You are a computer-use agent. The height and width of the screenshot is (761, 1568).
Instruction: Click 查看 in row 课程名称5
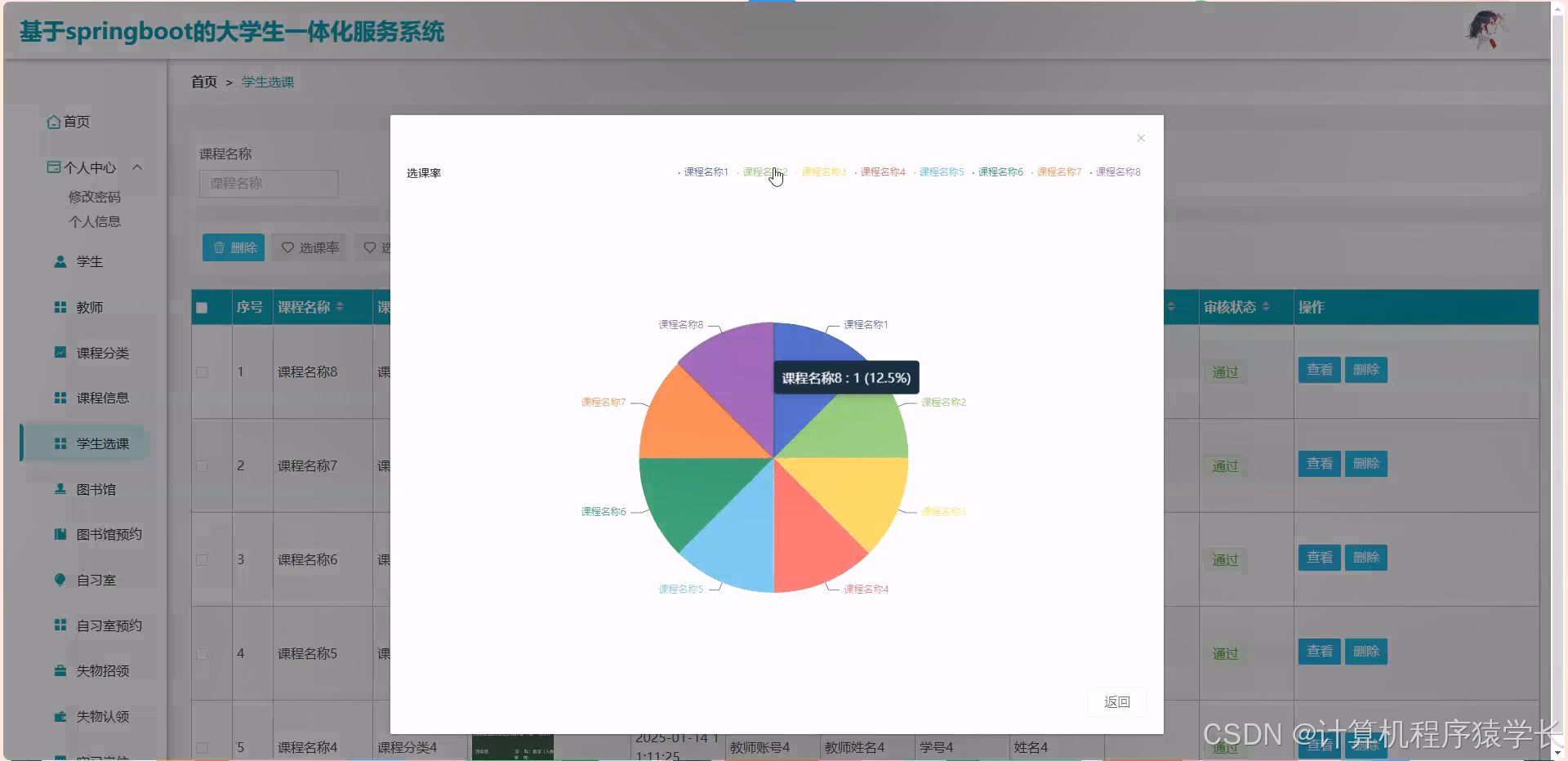pos(1320,652)
